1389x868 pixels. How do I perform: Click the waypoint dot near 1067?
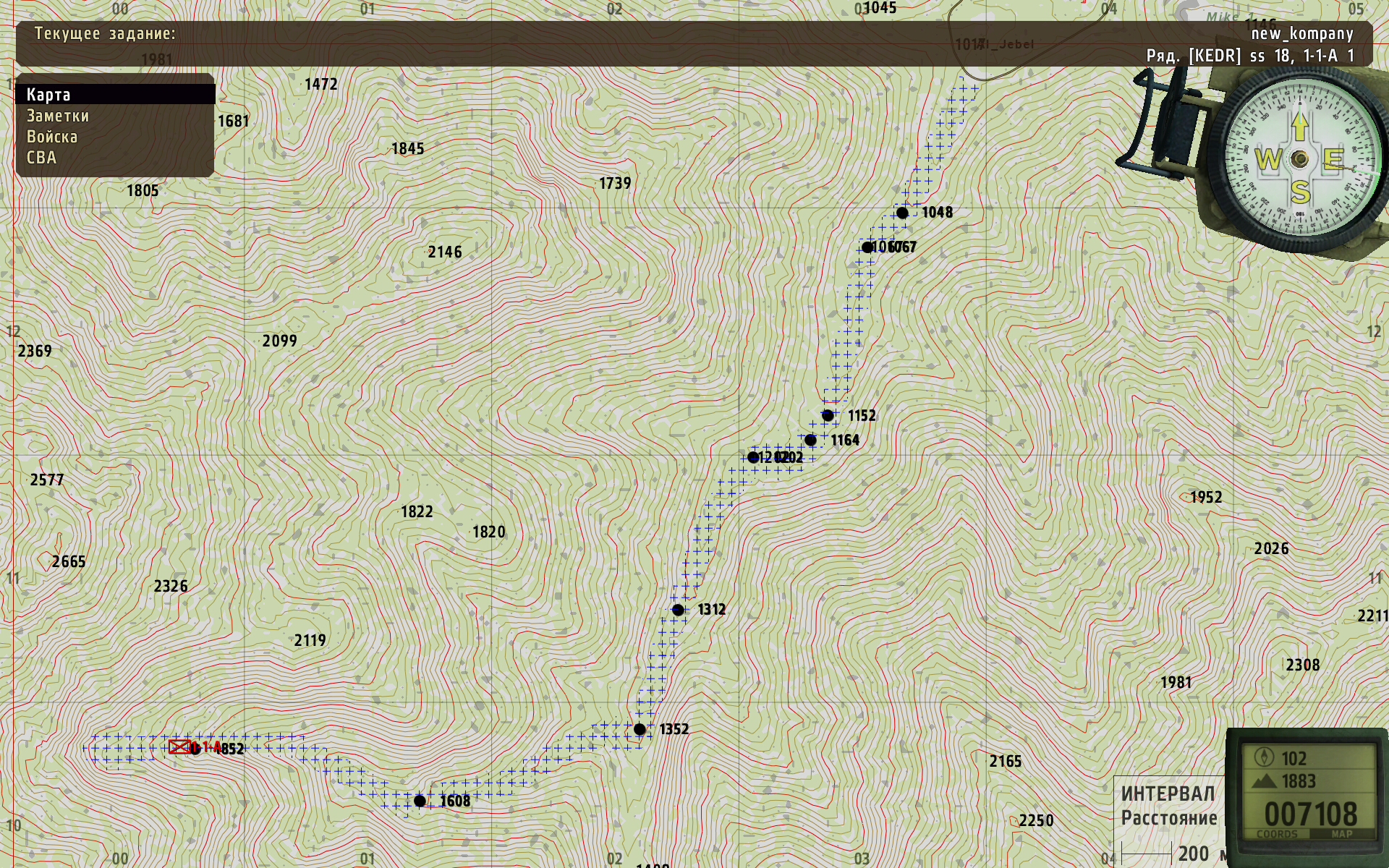point(867,247)
